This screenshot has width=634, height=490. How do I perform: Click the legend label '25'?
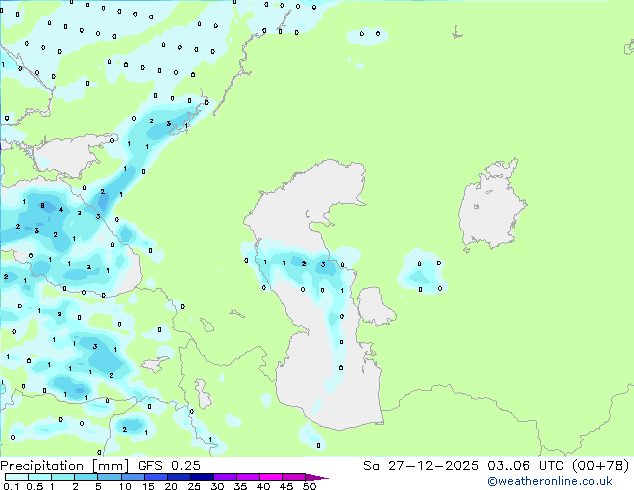tap(194, 486)
